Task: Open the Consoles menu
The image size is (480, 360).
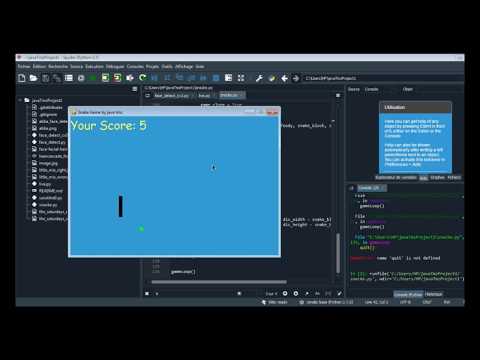Action: click(135, 67)
